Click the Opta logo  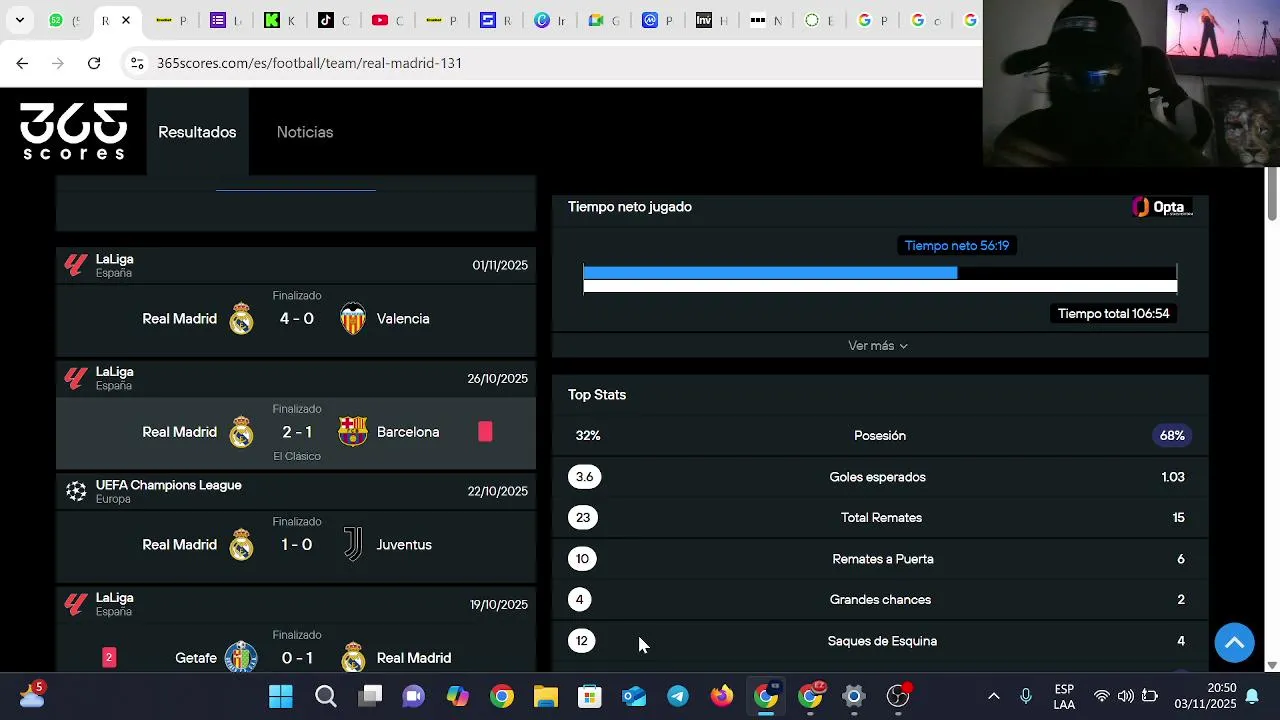(x=1161, y=207)
